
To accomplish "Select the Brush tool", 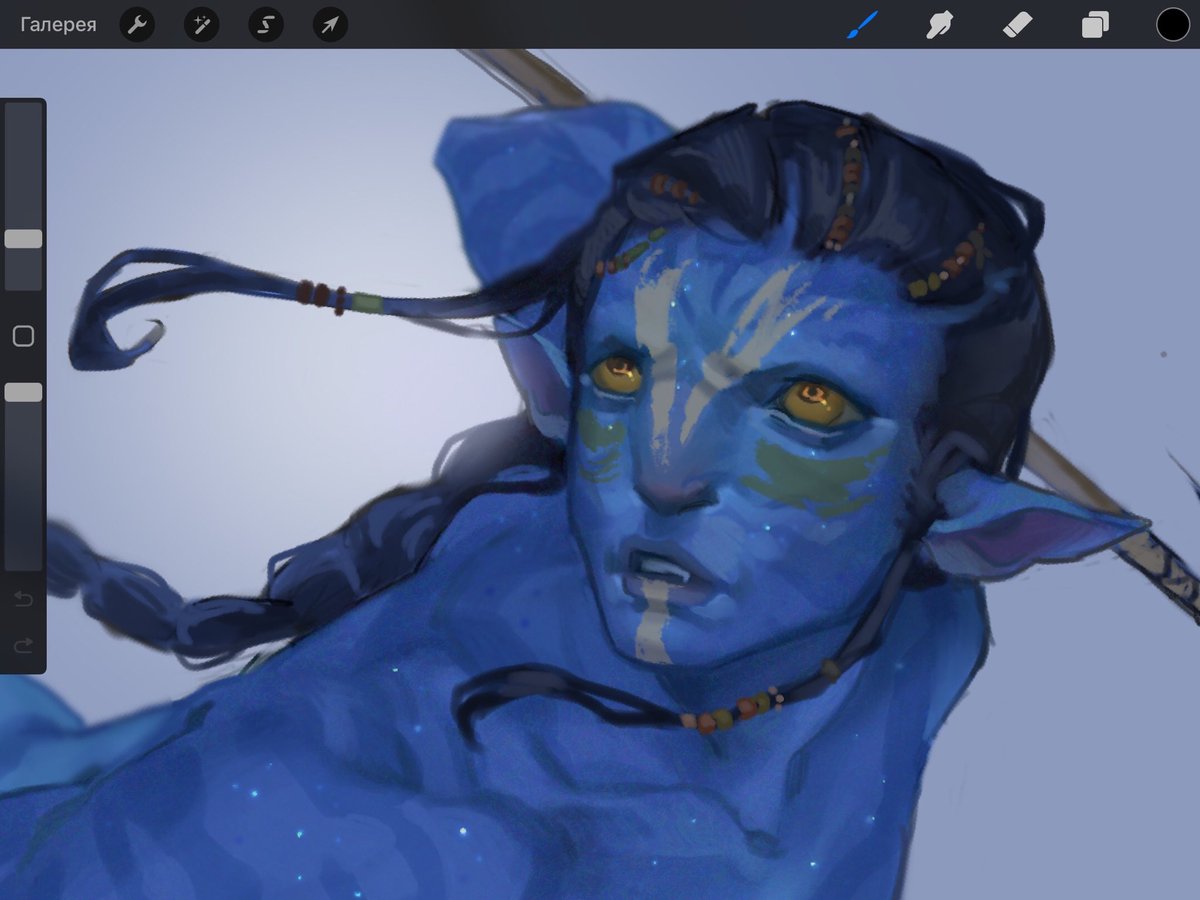I will [x=861, y=24].
